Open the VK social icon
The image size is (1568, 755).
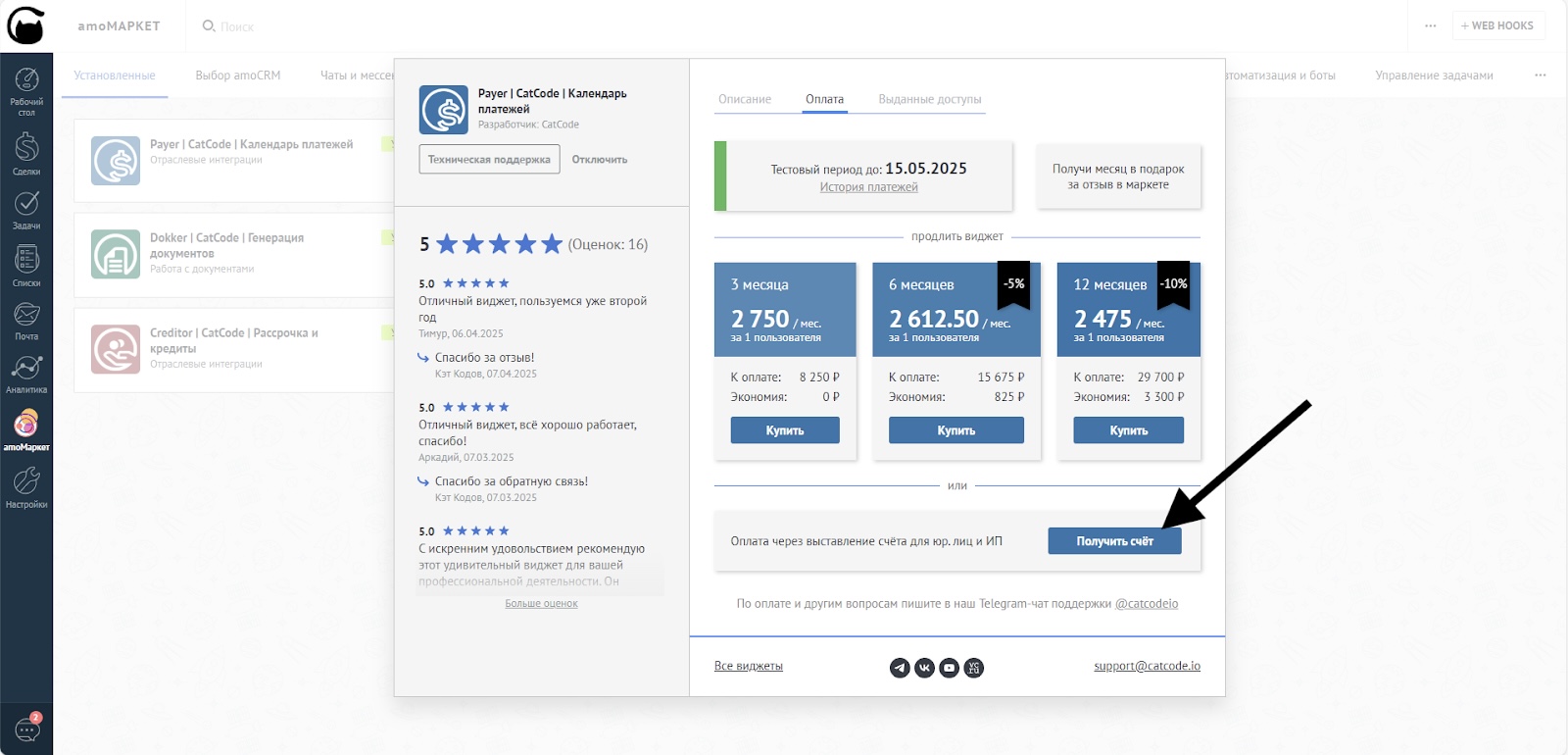[x=924, y=668]
